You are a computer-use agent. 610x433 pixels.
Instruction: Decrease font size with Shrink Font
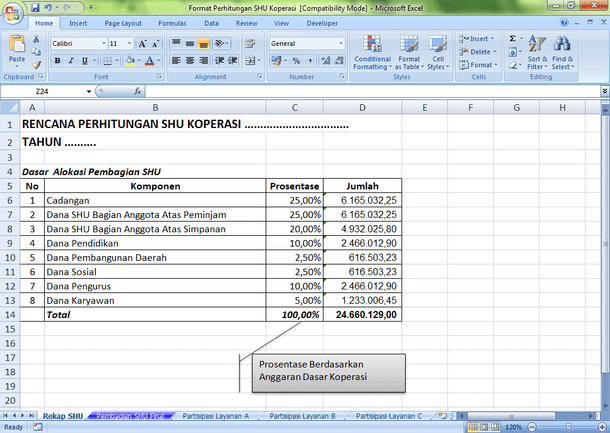click(x=156, y=44)
